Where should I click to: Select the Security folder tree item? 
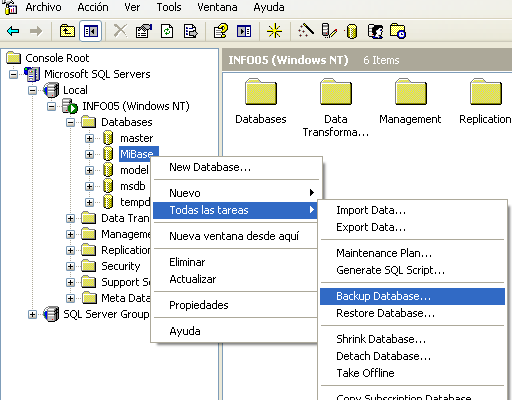point(121,266)
